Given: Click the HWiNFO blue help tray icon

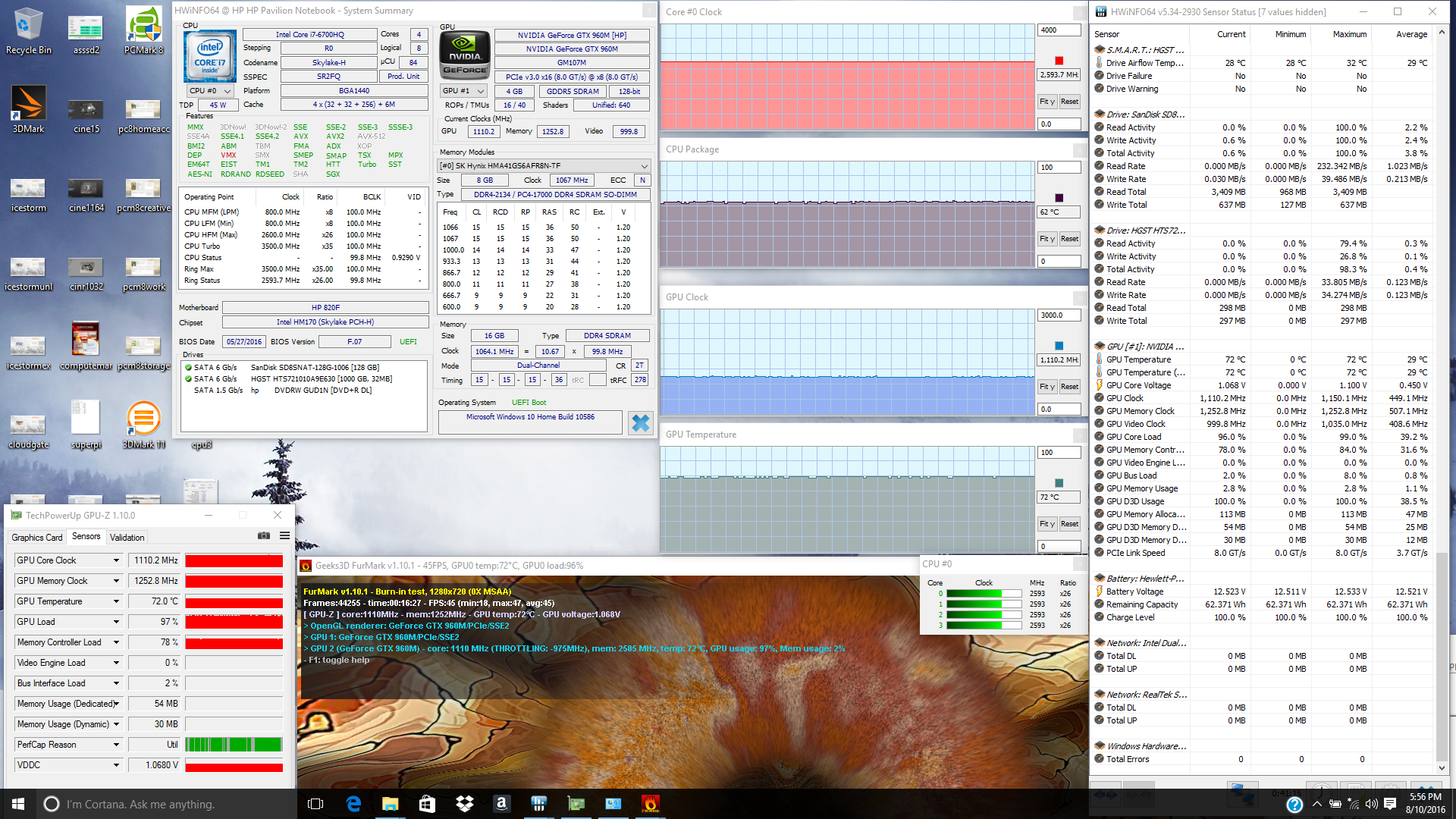Looking at the screenshot, I should tap(1294, 805).
